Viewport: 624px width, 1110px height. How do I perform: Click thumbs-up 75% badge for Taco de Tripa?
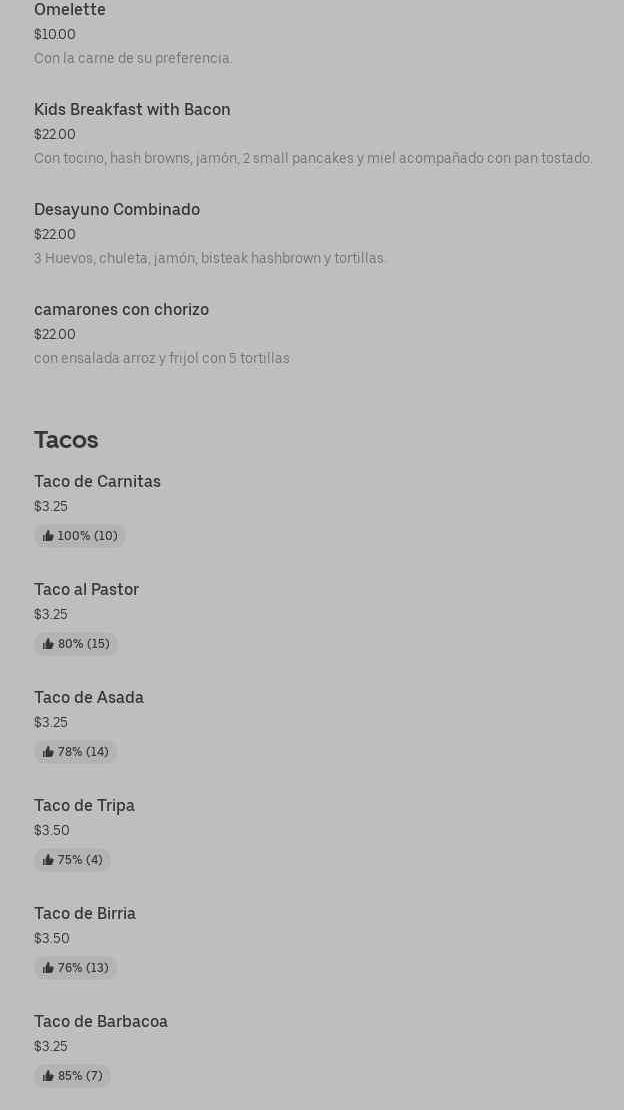click(72, 860)
